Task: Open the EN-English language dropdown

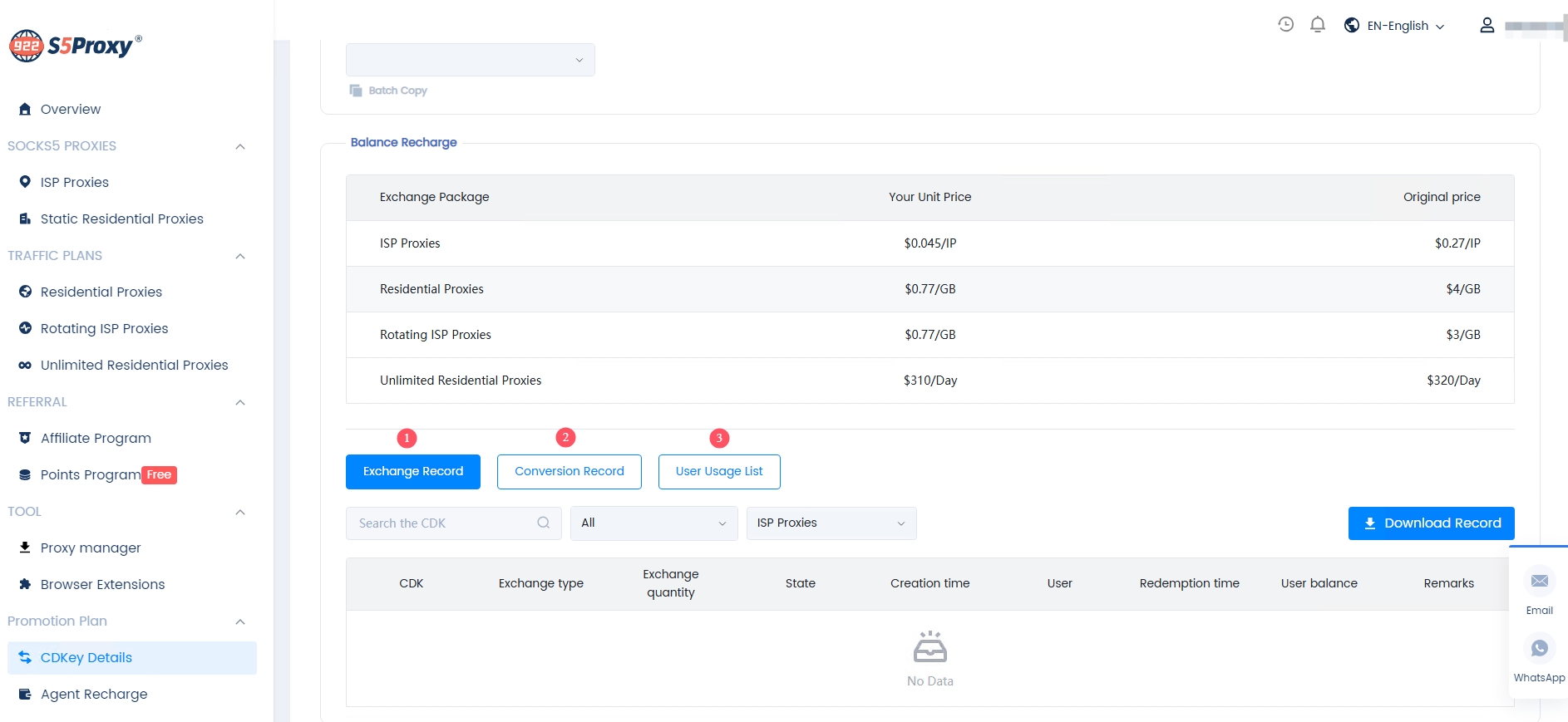Action: click(x=1397, y=26)
